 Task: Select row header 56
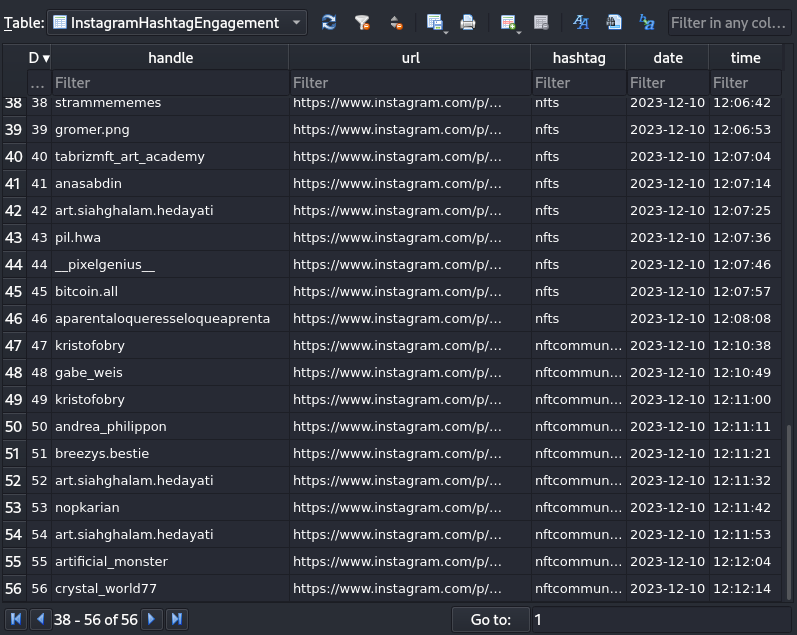[x=14, y=589]
